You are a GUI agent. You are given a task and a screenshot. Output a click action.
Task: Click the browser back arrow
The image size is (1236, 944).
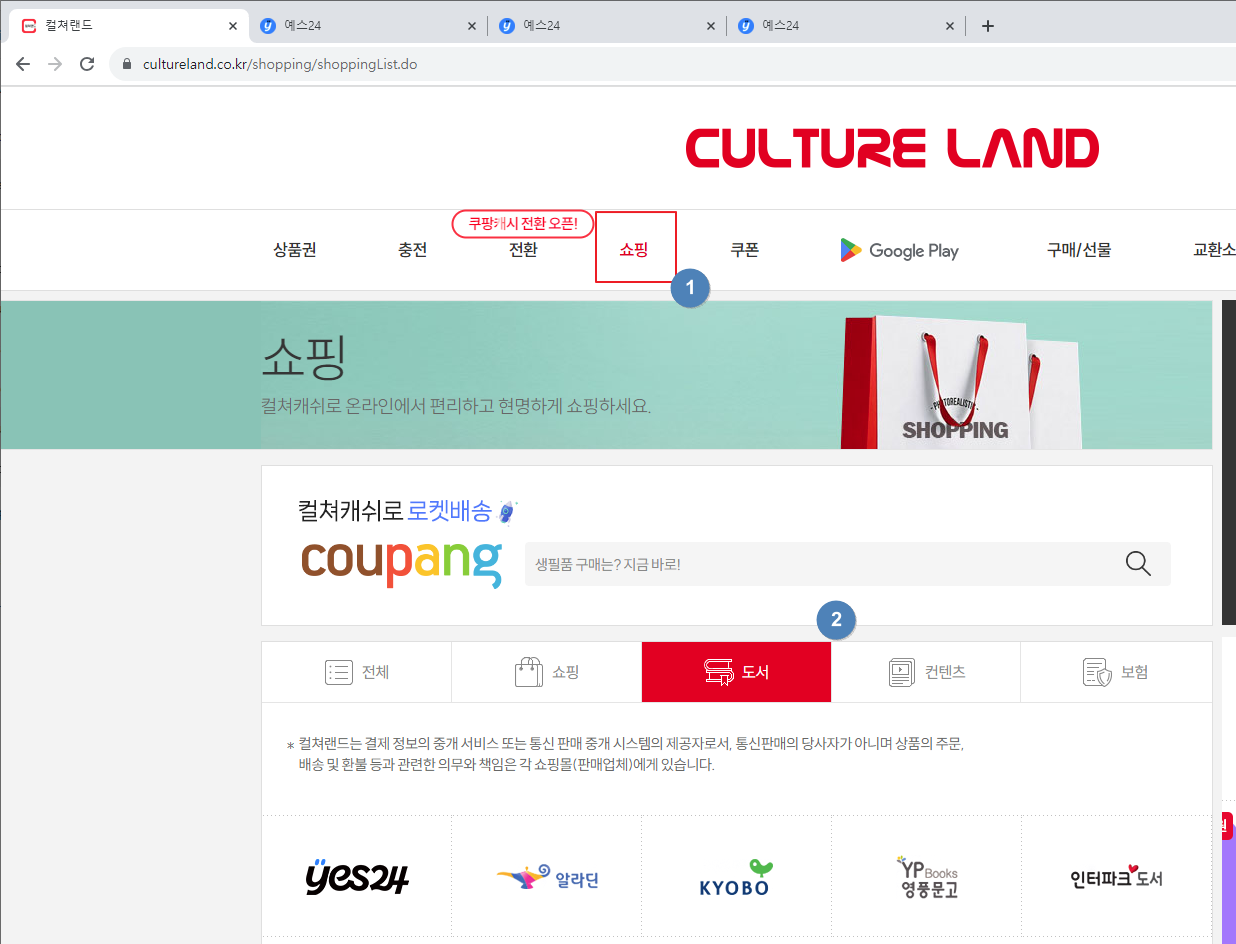(x=23, y=64)
